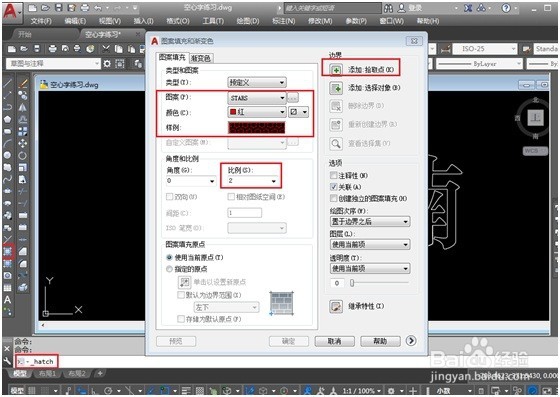Click the New file icon in quick access toolbar
Image resolution: width=560 pixels, height=397 pixels.
point(32,8)
